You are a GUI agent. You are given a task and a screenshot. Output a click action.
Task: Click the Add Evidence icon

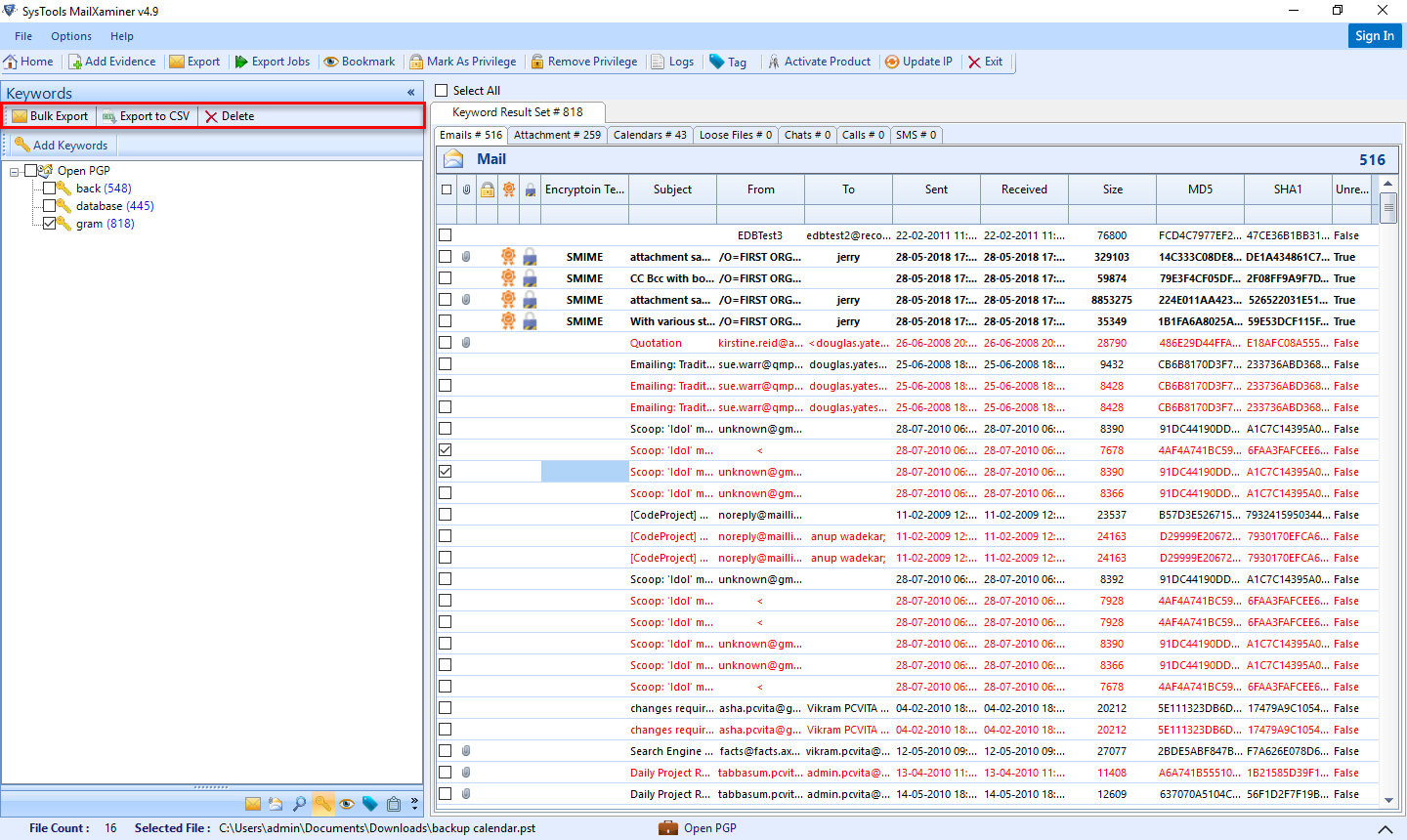coord(75,62)
